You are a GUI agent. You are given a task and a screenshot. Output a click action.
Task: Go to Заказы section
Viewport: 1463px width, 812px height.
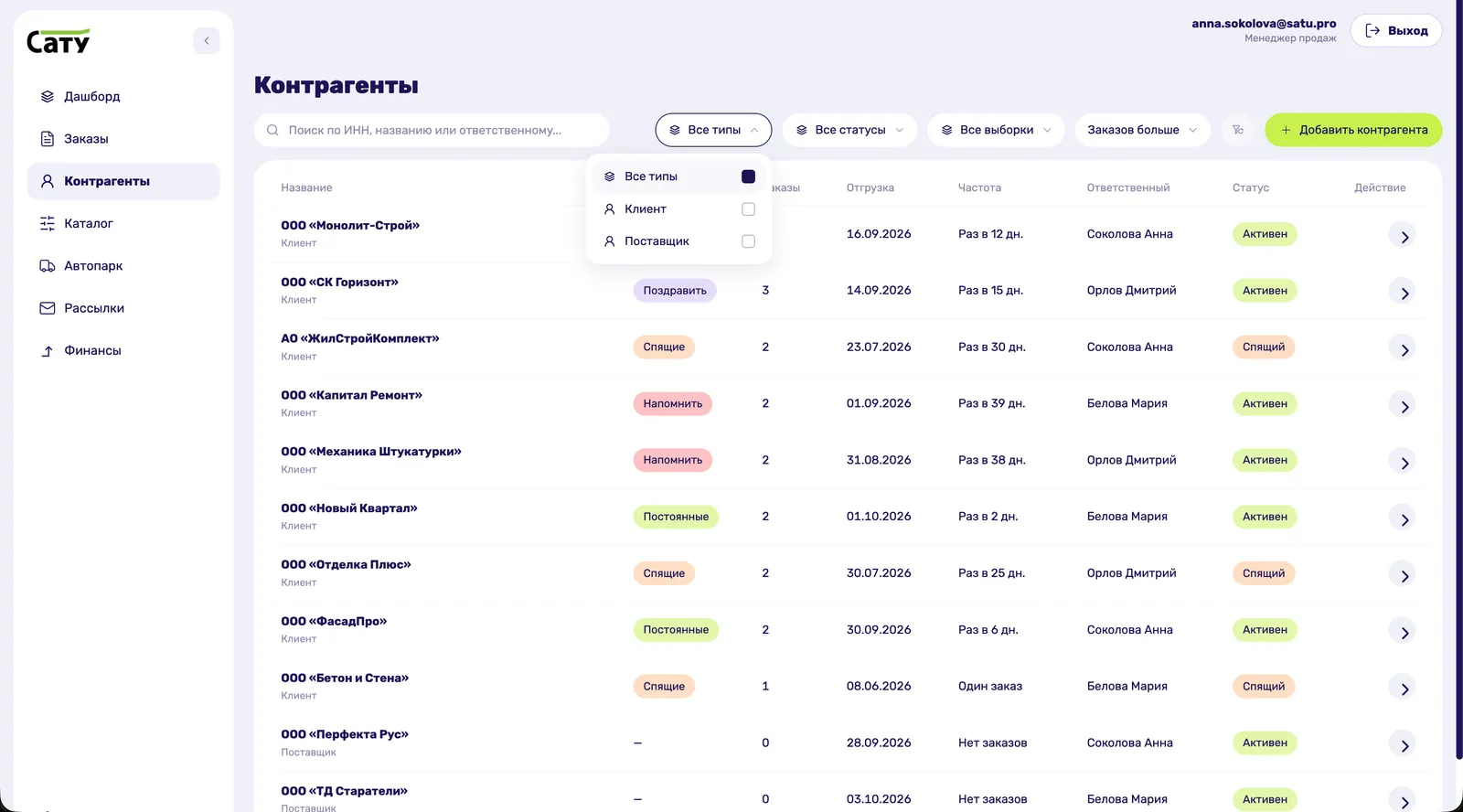(123, 139)
